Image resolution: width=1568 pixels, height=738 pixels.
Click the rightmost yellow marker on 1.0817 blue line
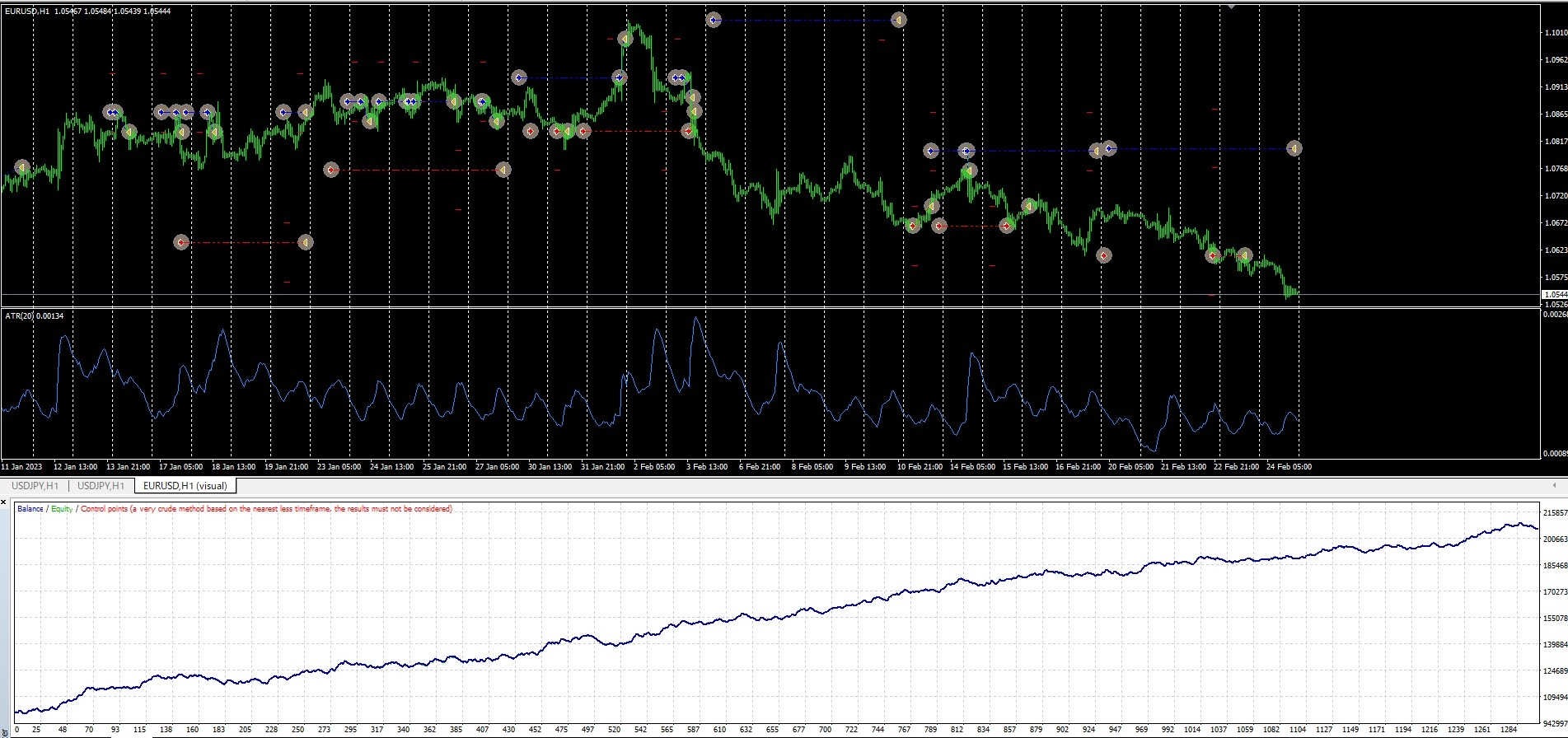(x=1294, y=148)
